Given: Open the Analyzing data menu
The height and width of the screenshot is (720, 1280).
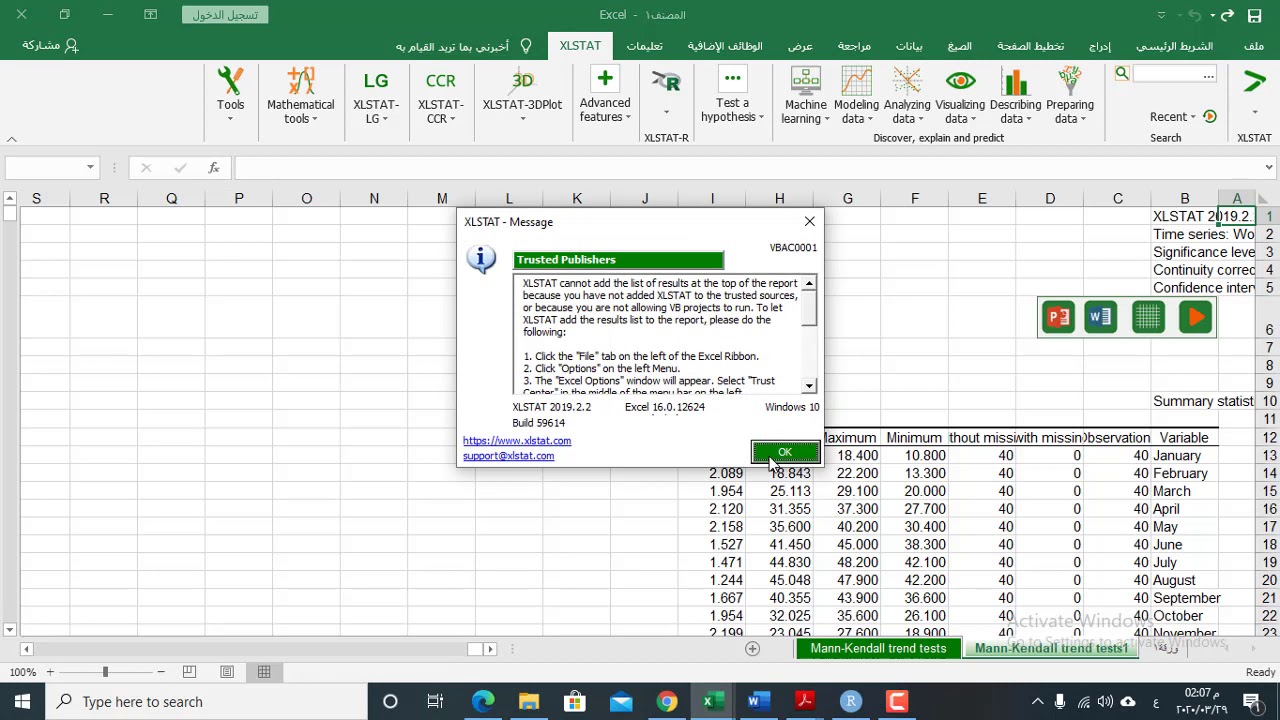Looking at the screenshot, I should 907,96.
